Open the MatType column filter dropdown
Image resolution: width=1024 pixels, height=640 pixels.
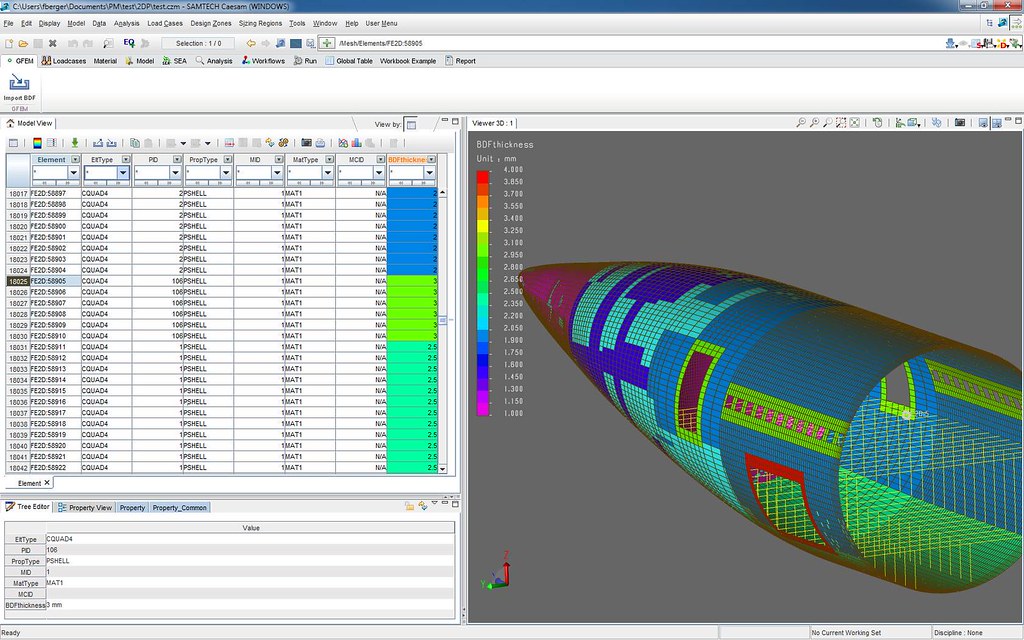[x=328, y=172]
